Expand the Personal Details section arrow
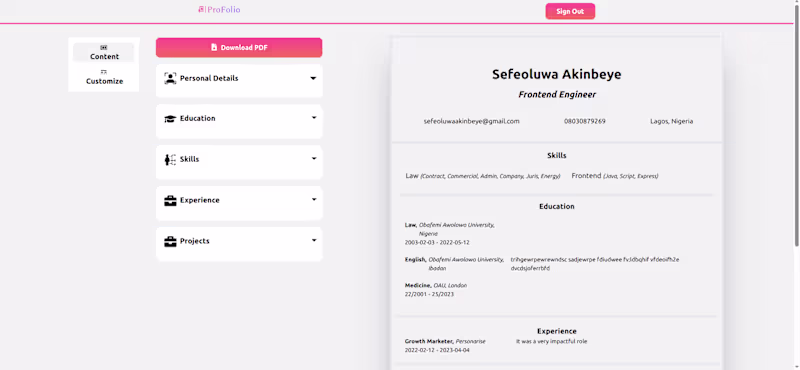This screenshot has height=370, width=800. (313, 79)
